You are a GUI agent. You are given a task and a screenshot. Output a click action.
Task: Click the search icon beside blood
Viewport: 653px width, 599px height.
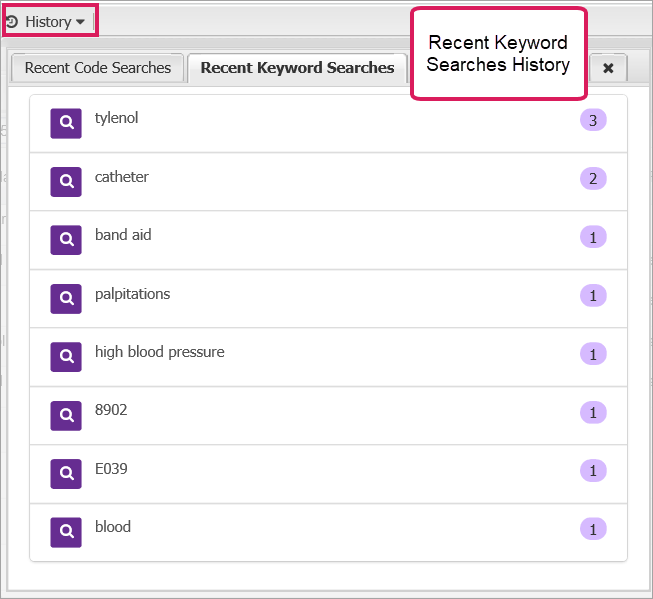click(x=66, y=531)
